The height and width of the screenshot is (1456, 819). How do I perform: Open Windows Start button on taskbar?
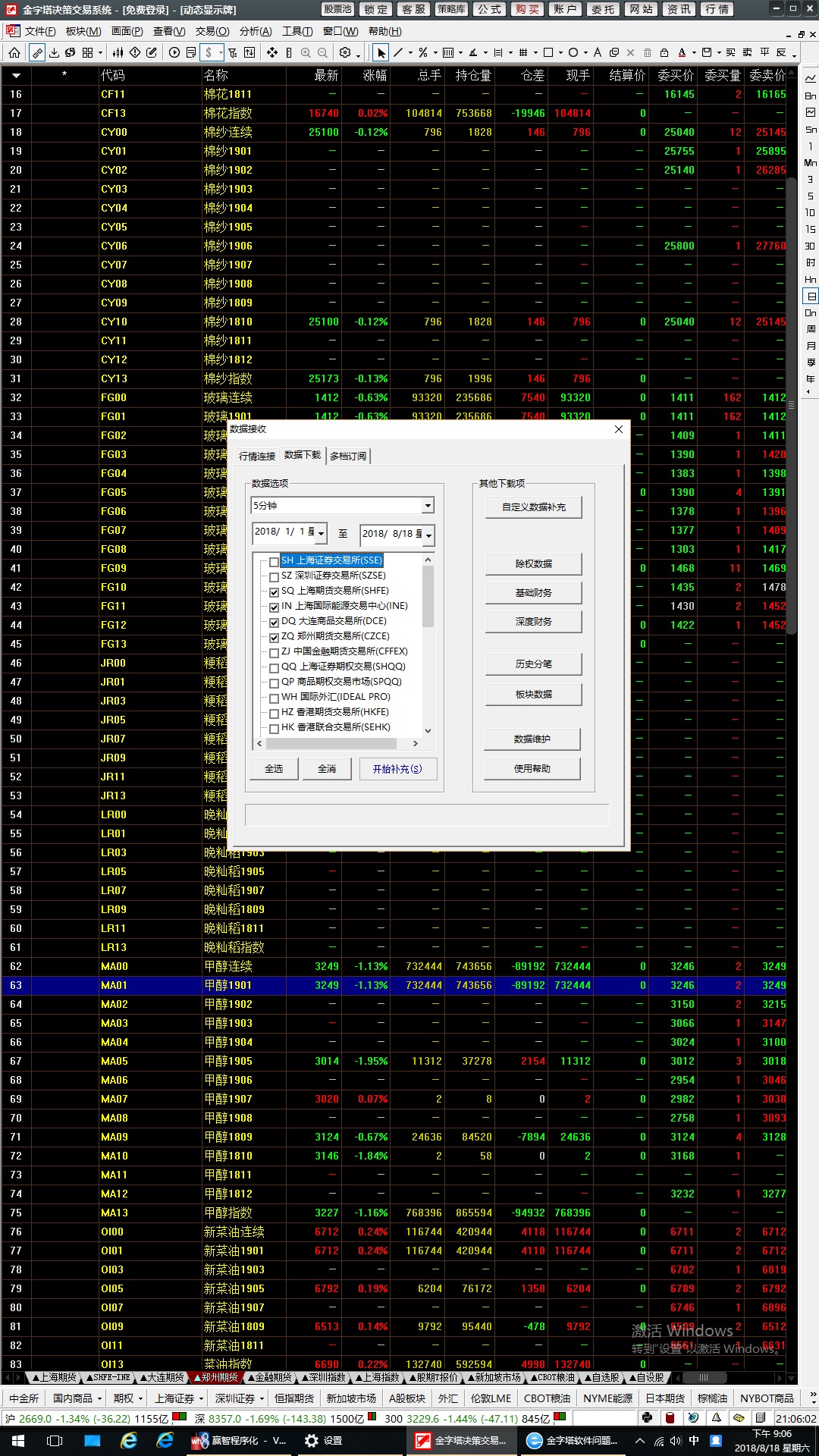(17, 1440)
